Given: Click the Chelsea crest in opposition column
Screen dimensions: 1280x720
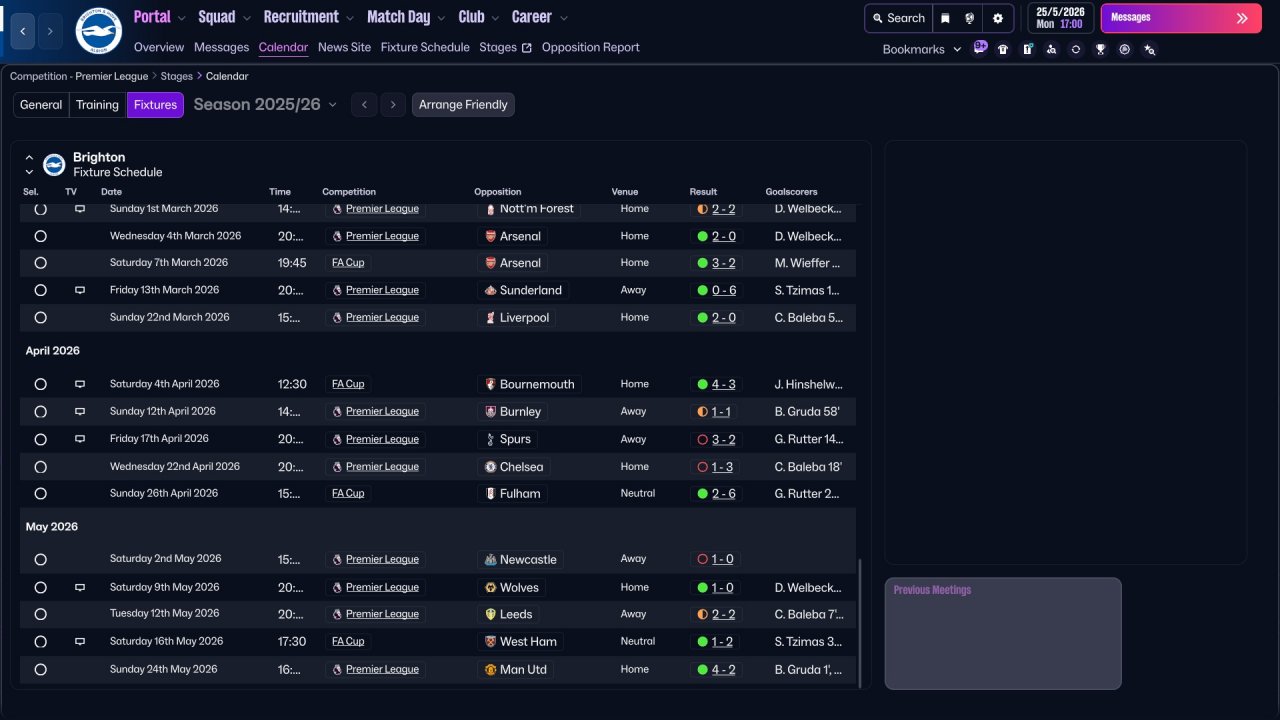Looking at the screenshot, I should coord(490,466).
